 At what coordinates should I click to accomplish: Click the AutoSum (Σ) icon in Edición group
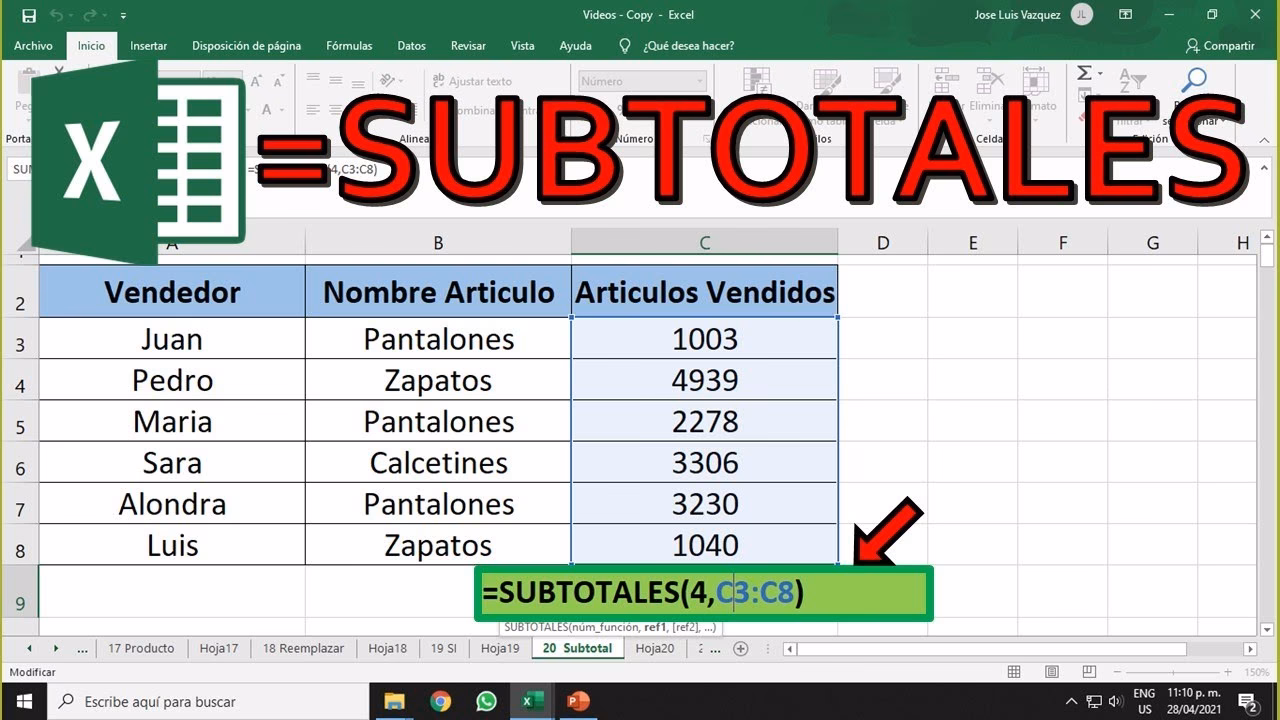(x=1084, y=72)
